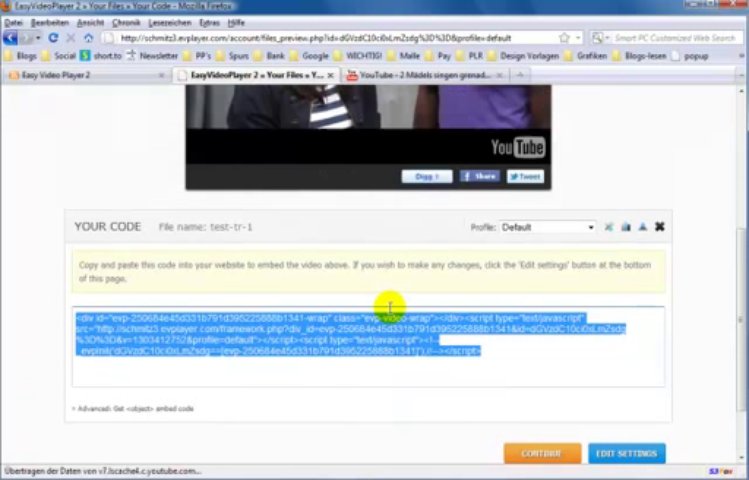This screenshot has height=480, width=749.
Task: Click the YouTube logo on the video player
Action: click(517, 148)
